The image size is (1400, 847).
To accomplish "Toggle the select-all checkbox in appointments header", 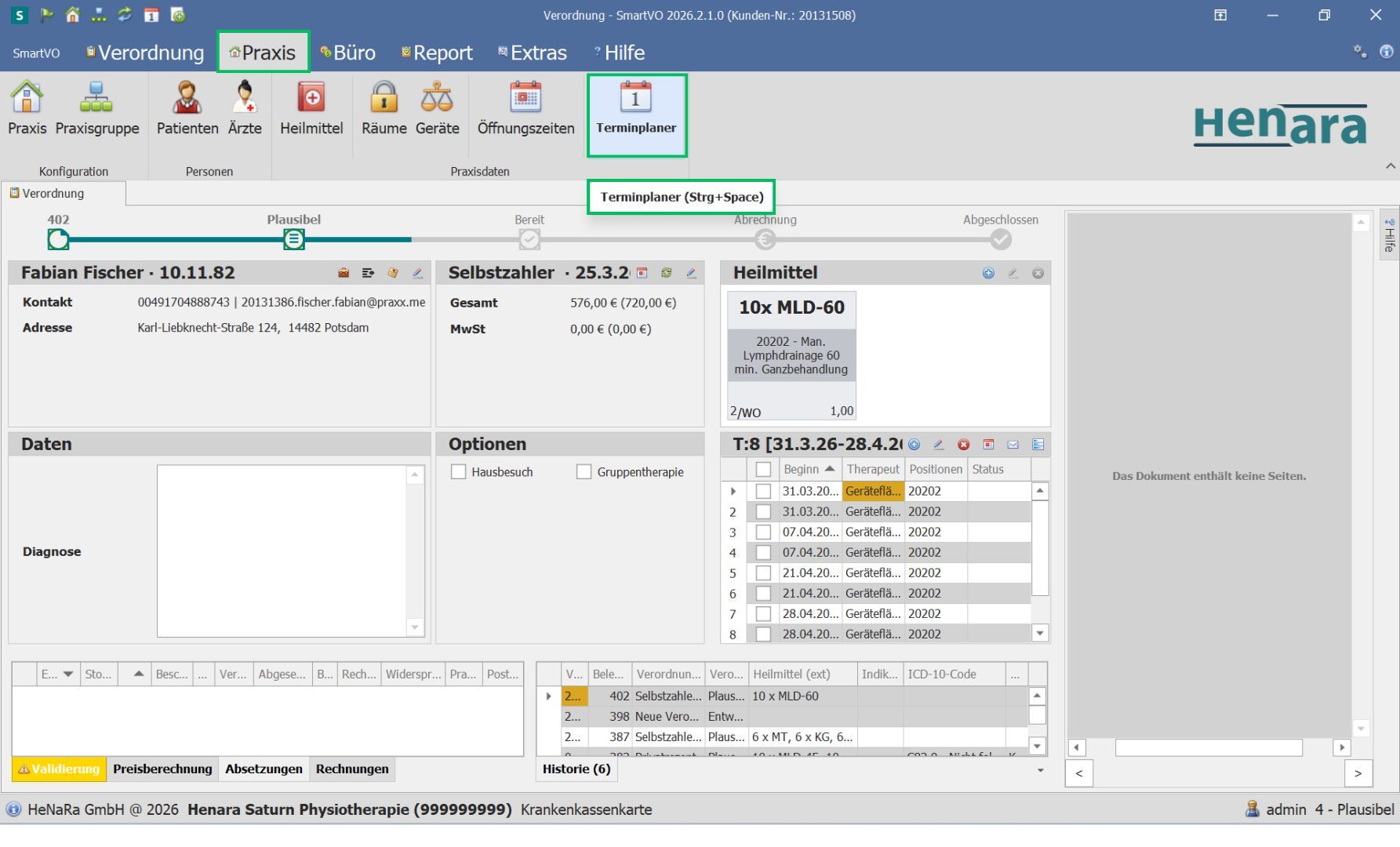I will 763,470.
